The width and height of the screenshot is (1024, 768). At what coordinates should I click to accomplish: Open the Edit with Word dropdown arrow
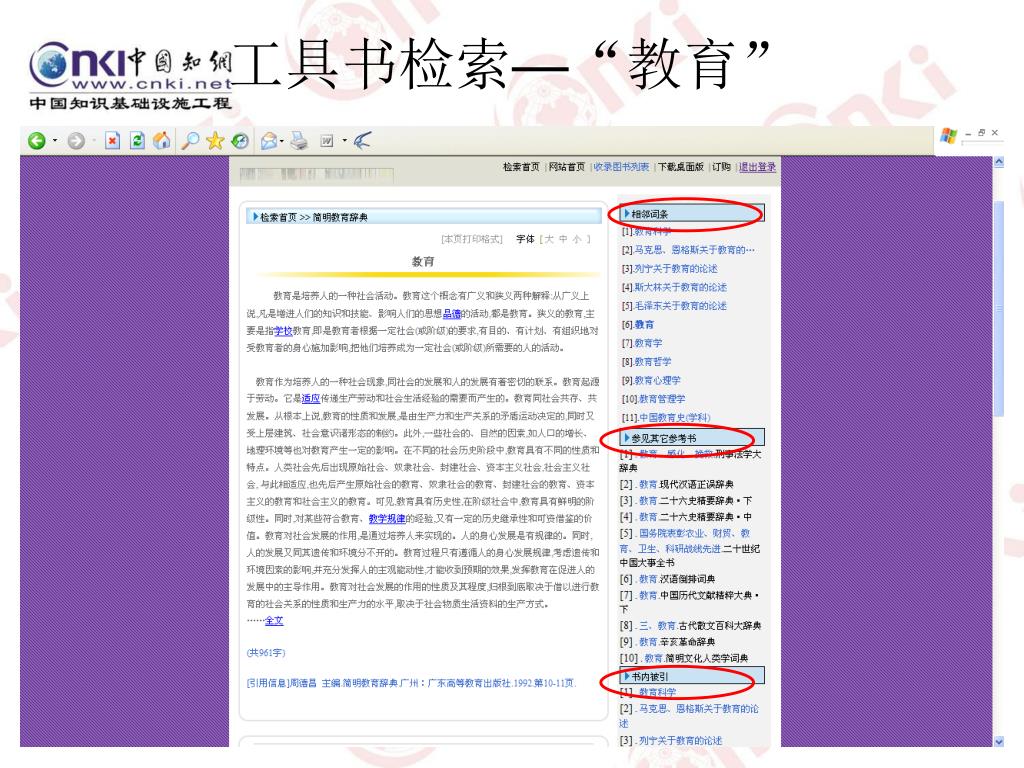click(344, 140)
